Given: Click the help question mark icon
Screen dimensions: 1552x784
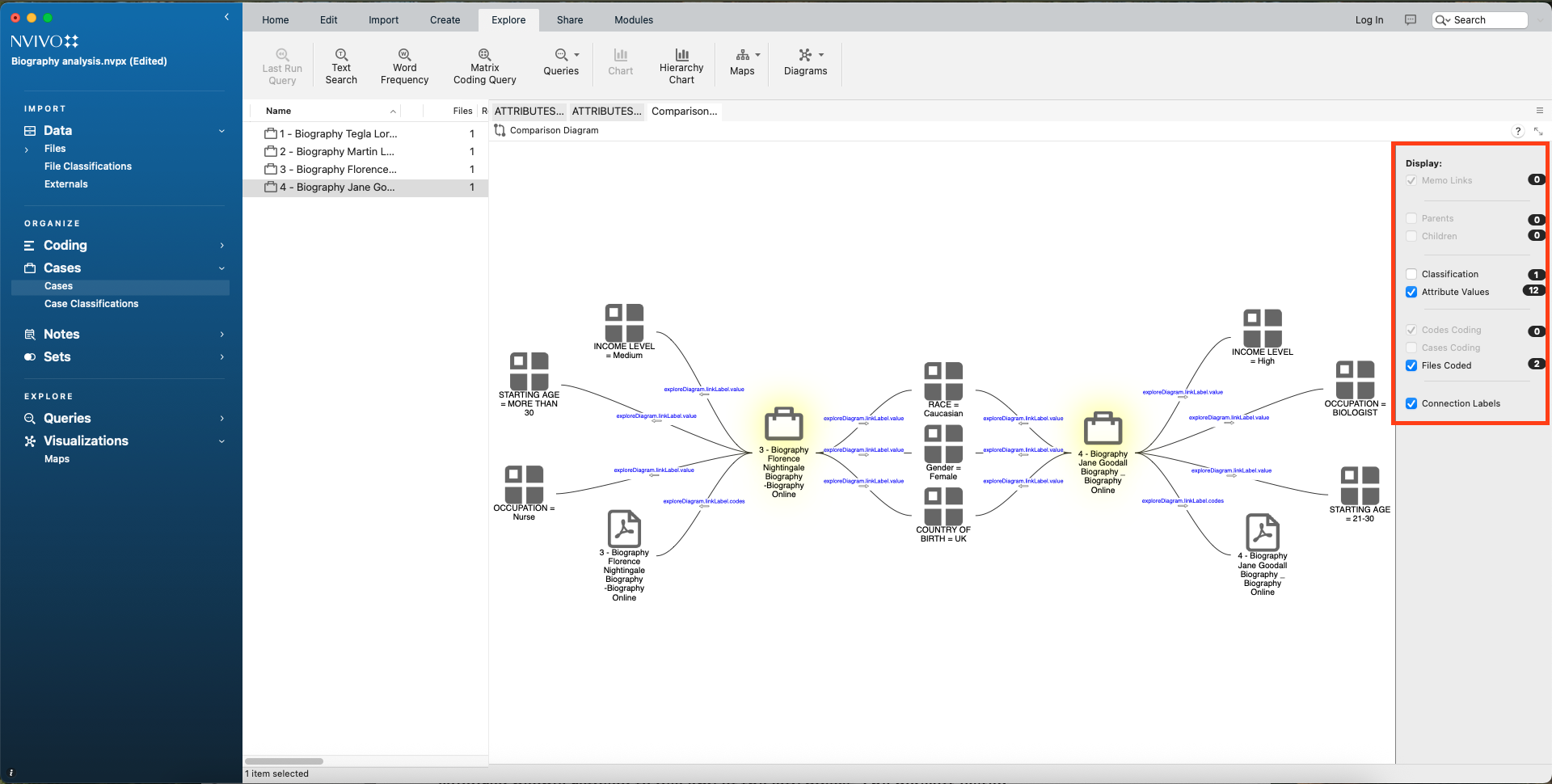Looking at the screenshot, I should (1517, 131).
